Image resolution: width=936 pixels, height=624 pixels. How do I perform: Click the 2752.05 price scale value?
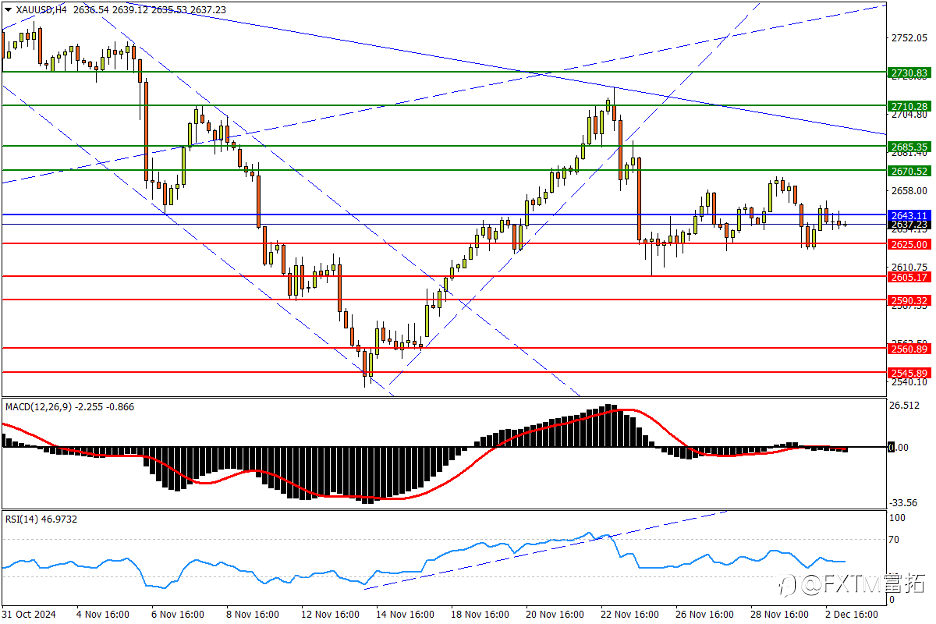coord(909,38)
